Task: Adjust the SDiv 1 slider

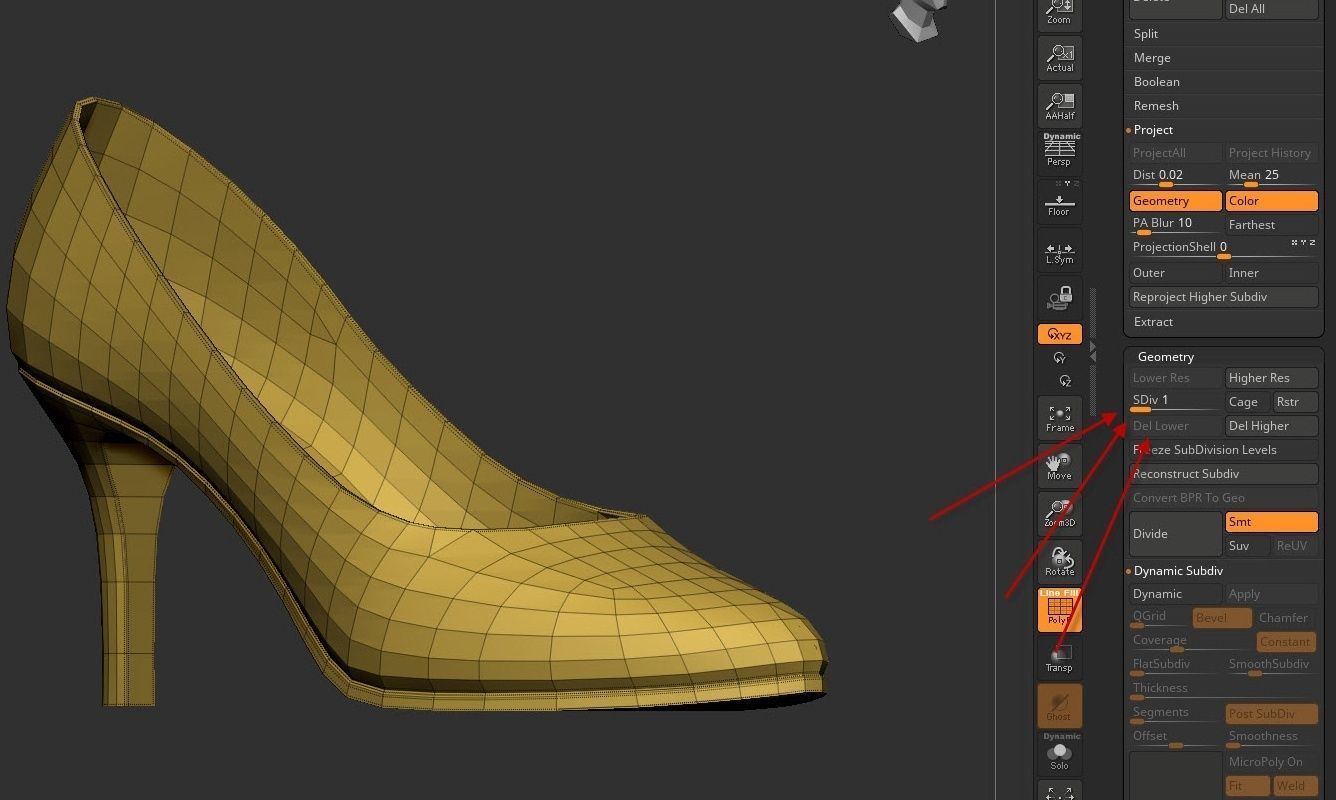Action: (1176, 401)
